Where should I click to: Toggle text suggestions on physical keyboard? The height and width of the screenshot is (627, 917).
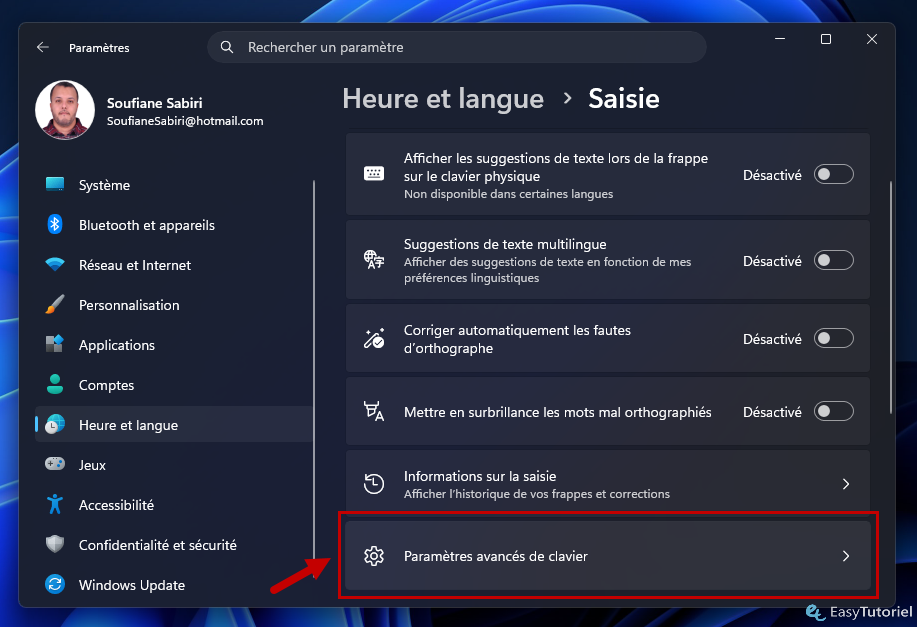833,174
